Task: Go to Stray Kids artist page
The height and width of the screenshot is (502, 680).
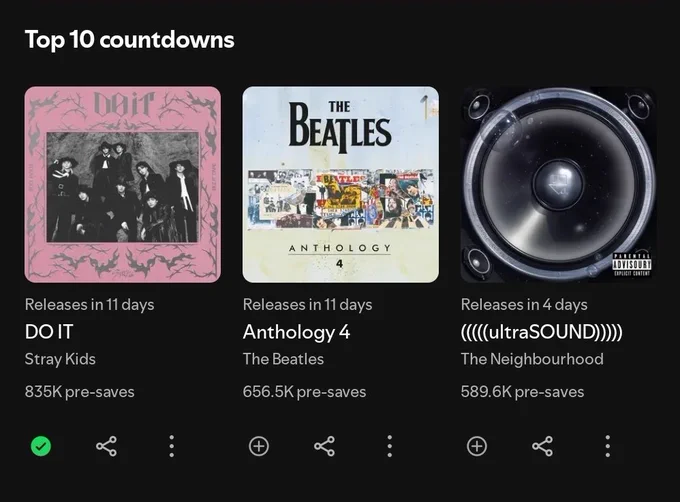Action: [x=60, y=359]
